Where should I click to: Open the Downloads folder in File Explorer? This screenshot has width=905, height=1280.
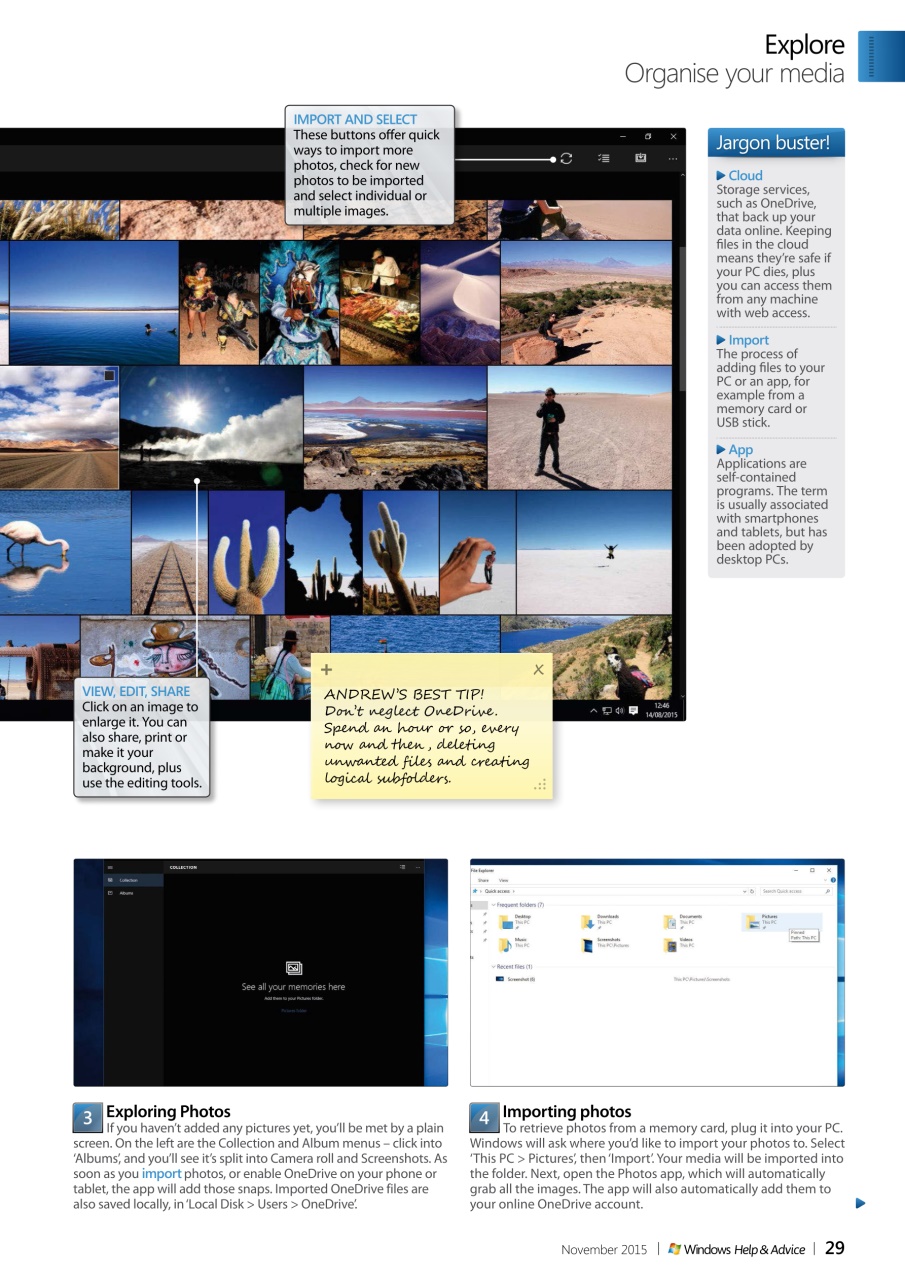click(x=607, y=918)
